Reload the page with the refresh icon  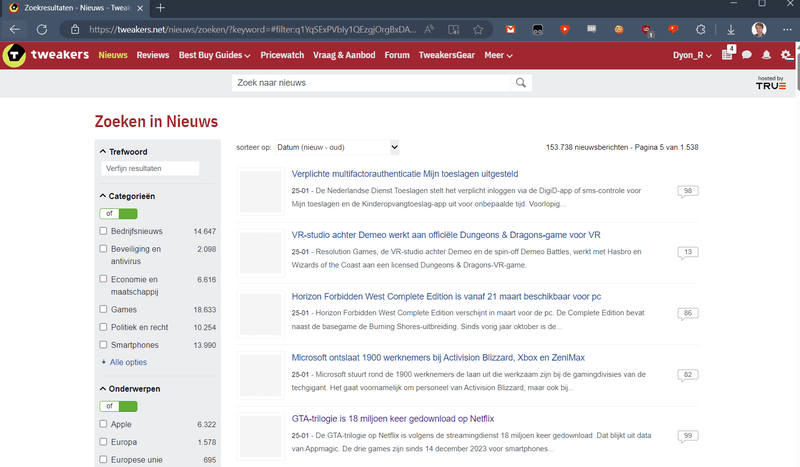42,30
